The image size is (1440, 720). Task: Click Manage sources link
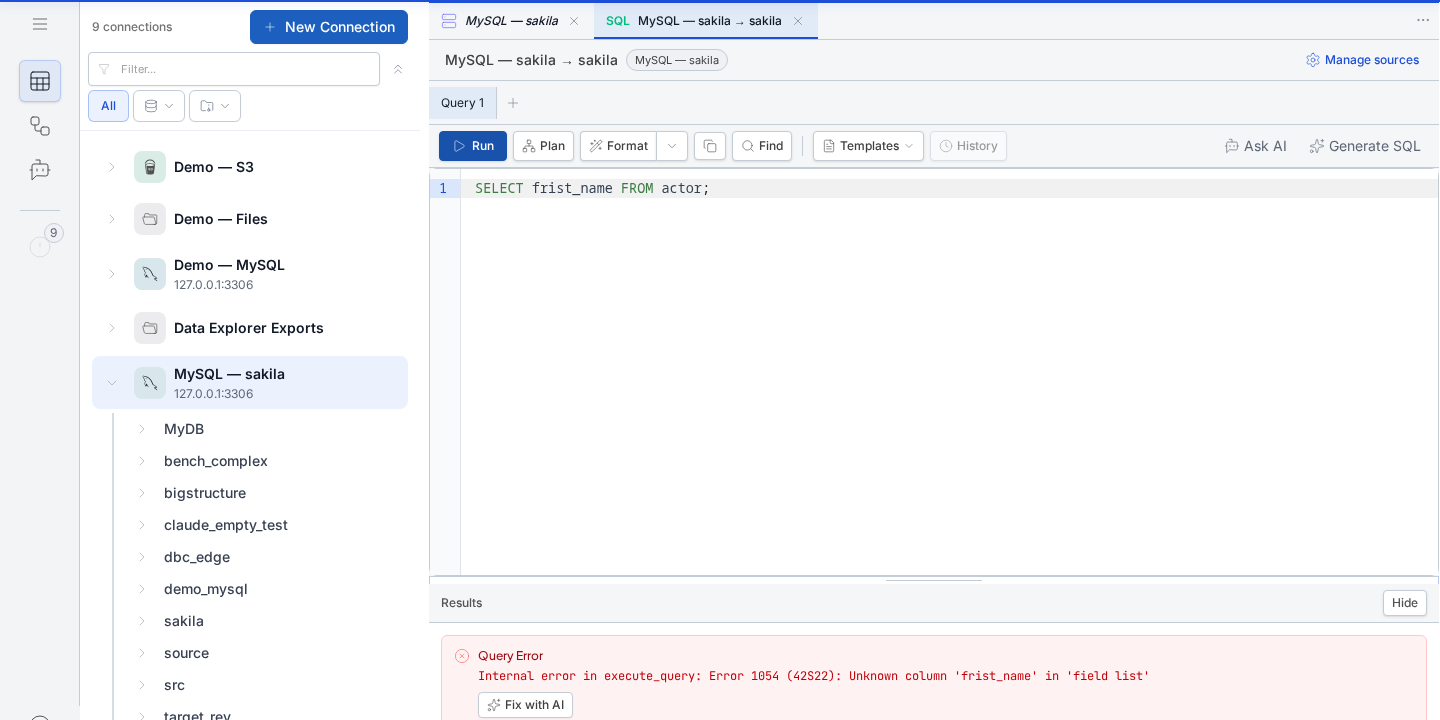coord(1362,60)
